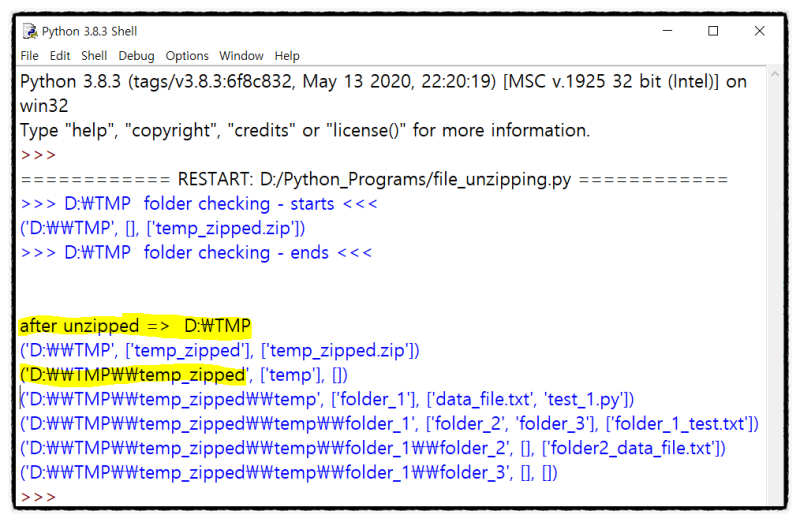Click the 'Python 3.8.3 Shell' window title
The image size is (800, 522).
coord(89,31)
